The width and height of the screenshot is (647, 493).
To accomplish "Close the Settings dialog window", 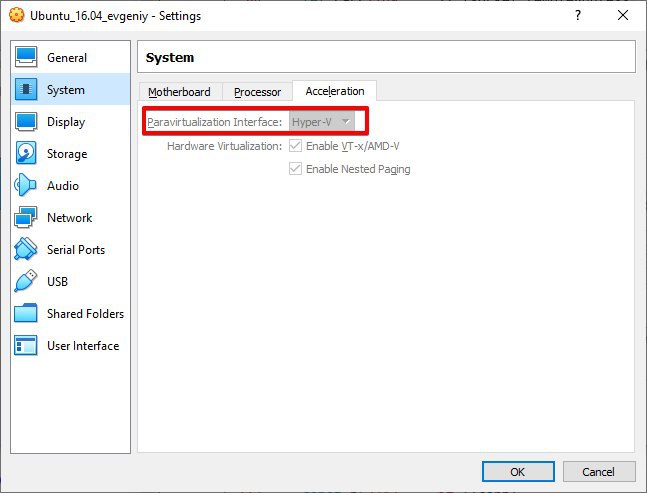I will coord(623,16).
